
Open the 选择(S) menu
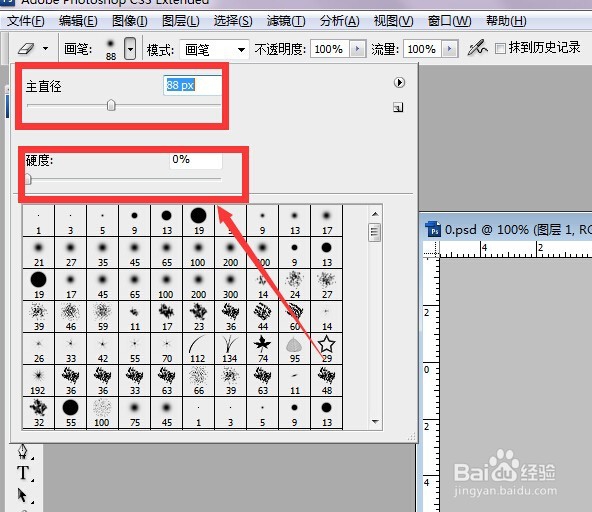(x=233, y=21)
